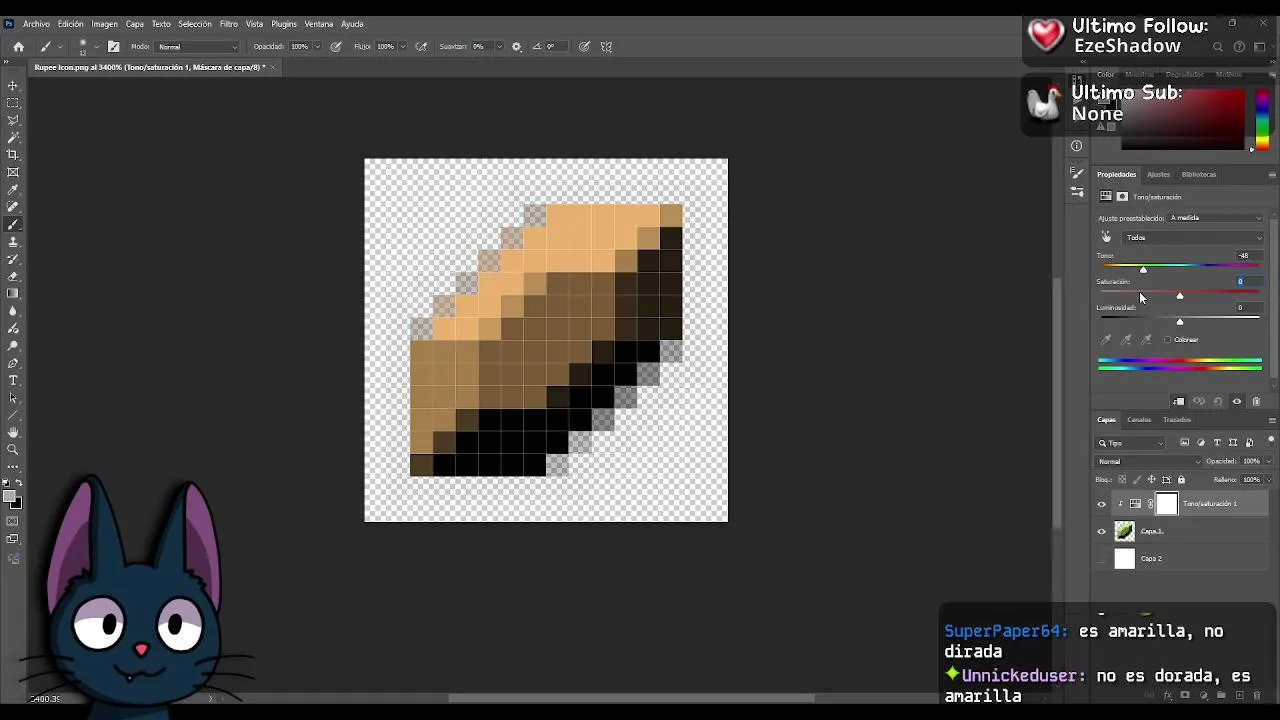The height and width of the screenshot is (720, 1280).
Task: Hide the Tono/saturación 1 layer
Action: coord(1102,504)
